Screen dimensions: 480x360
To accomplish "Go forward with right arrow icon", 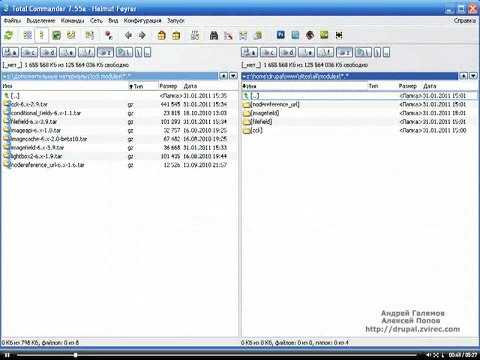I will tap(142, 35).
